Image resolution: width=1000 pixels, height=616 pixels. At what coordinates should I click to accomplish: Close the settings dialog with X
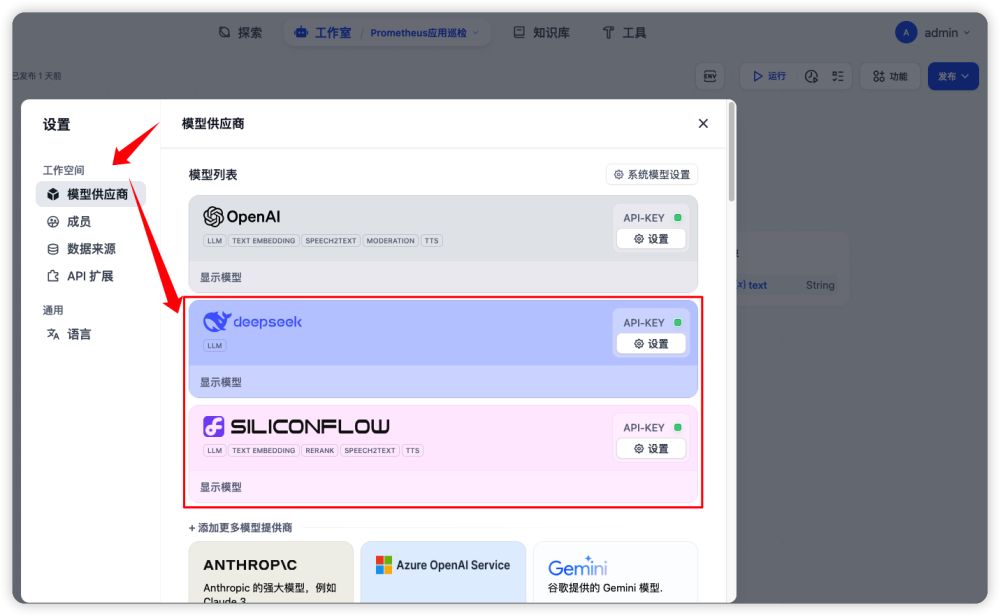click(703, 123)
